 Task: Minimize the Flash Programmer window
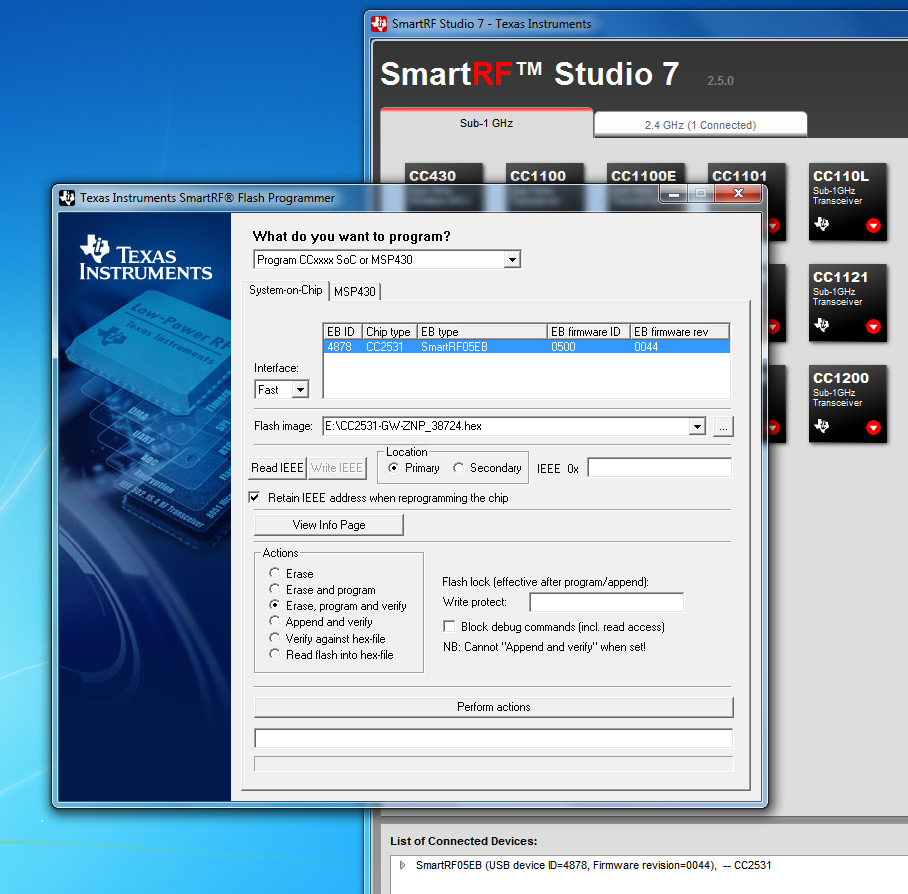click(673, 194)
